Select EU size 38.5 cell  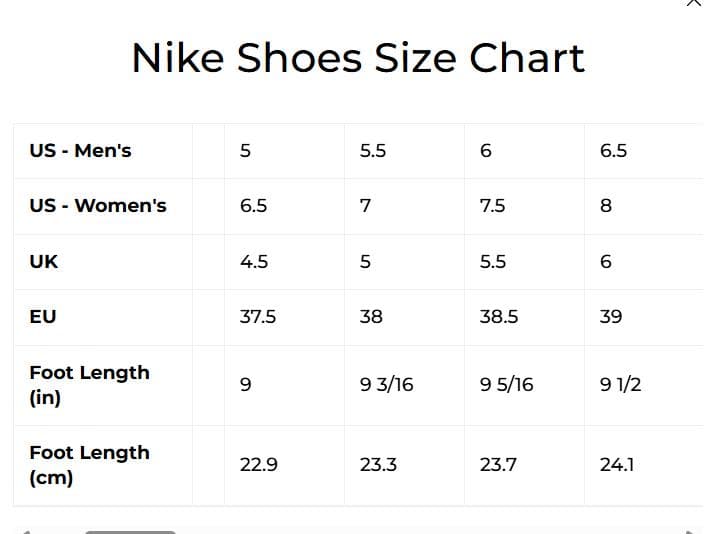pos(499,317)
